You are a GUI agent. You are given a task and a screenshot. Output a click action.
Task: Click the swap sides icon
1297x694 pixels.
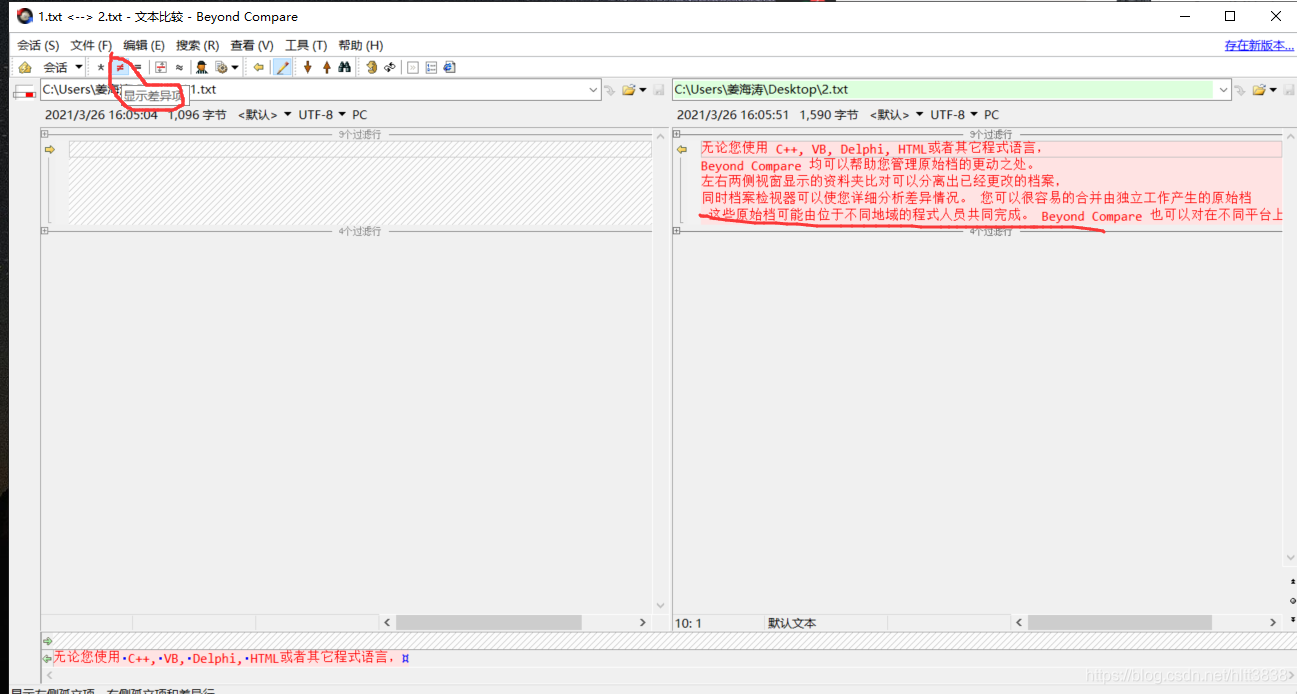tap(390, 67)
